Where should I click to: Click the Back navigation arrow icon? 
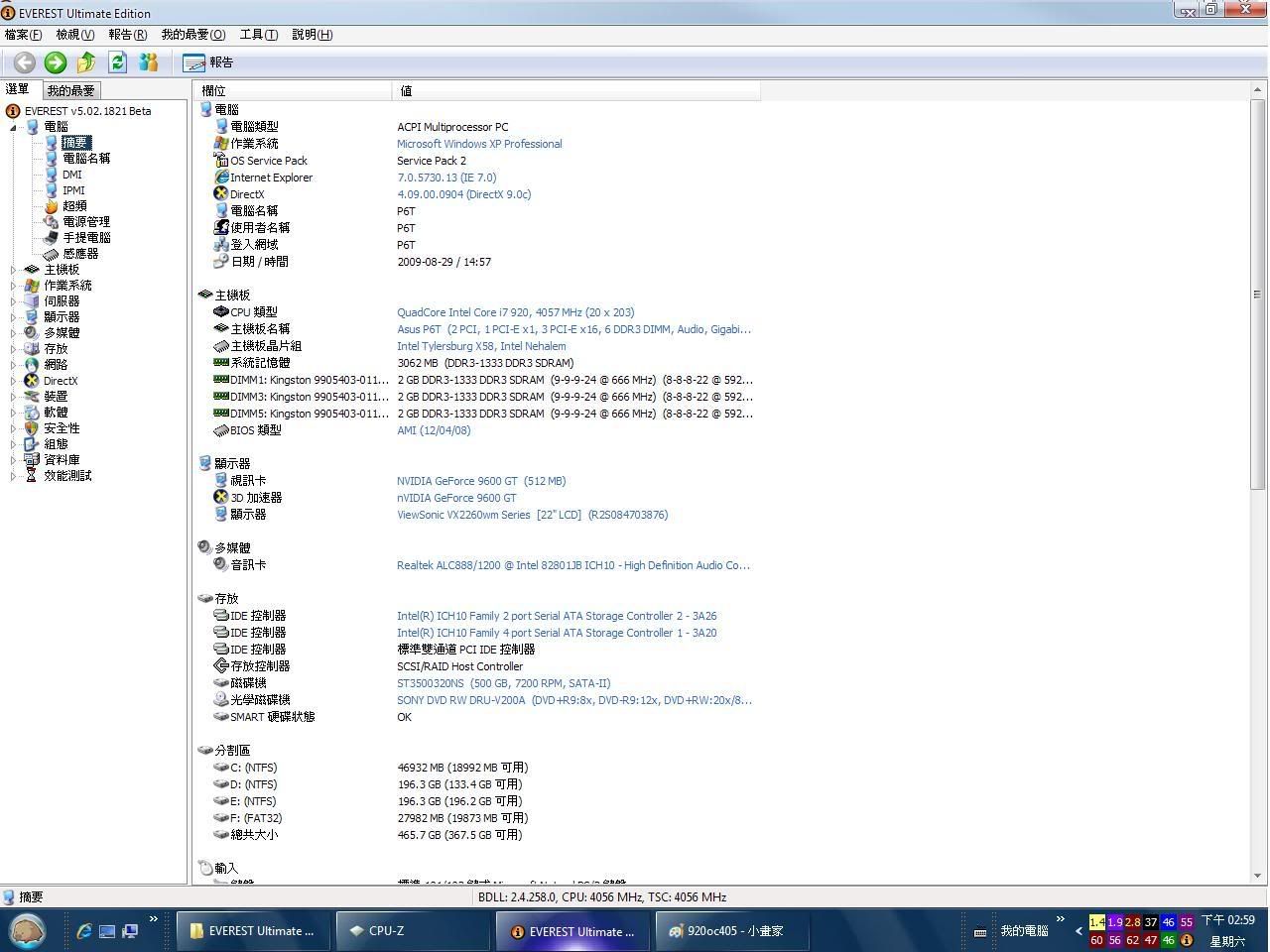25,62
